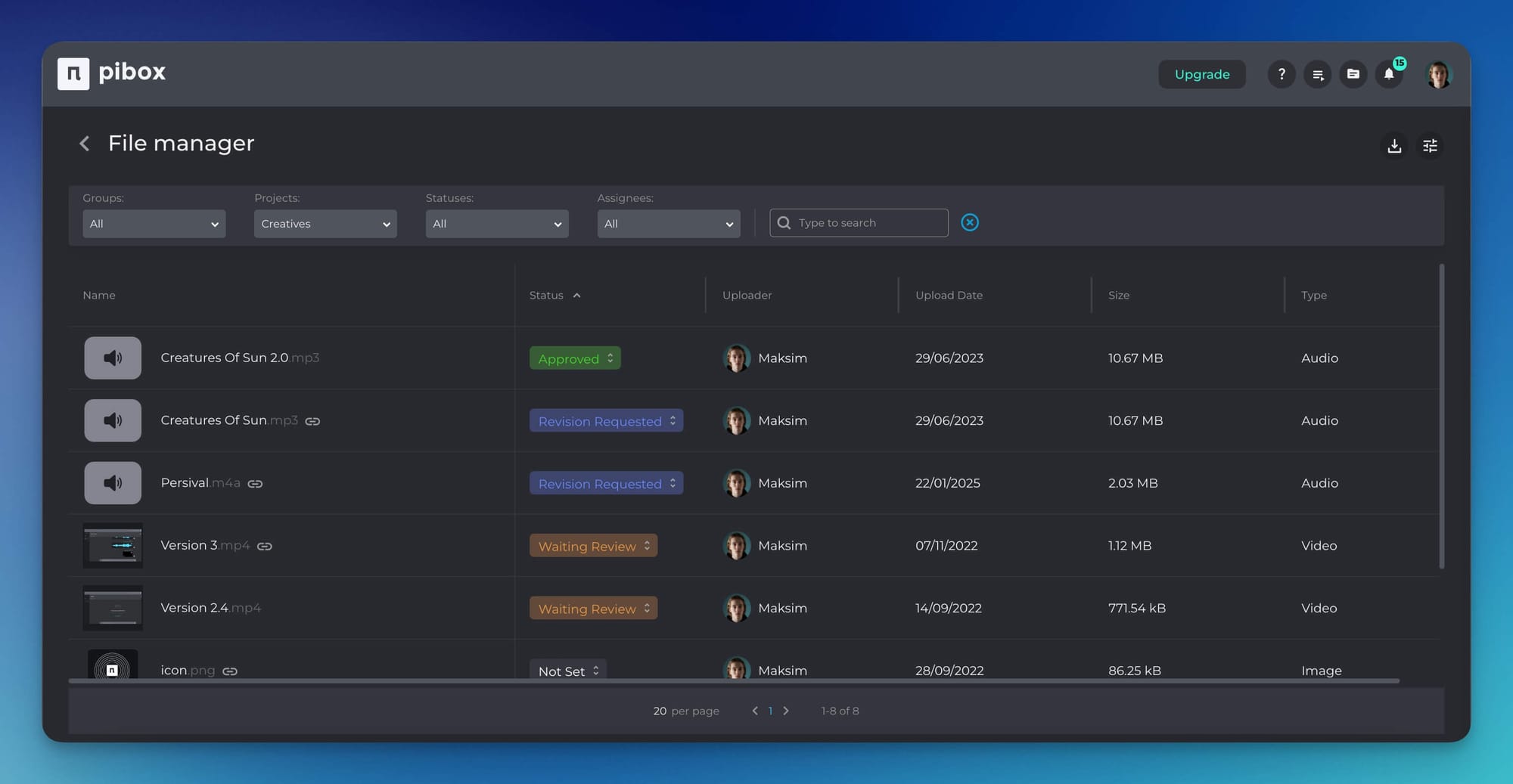Click the link icon next to Creatures Of Sun.mp3
Screen dimensions: 1513x784
pyautogui.click(x=312, y=421)
